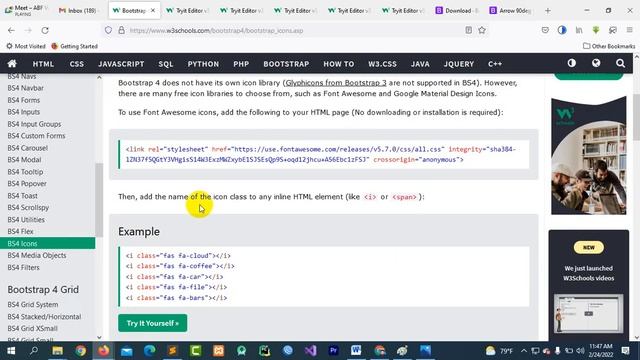Open SQL in top navigation

166,64
